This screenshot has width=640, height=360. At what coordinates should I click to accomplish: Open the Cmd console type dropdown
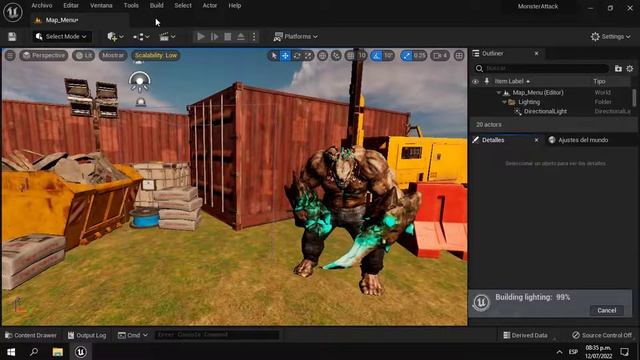(133, 336)
